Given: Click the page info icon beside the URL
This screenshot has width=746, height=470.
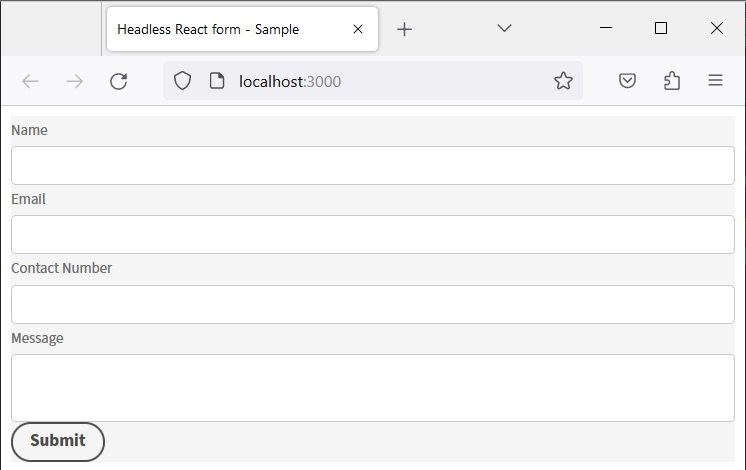Looking at the screenshot, I should click(x=216, y=82).
